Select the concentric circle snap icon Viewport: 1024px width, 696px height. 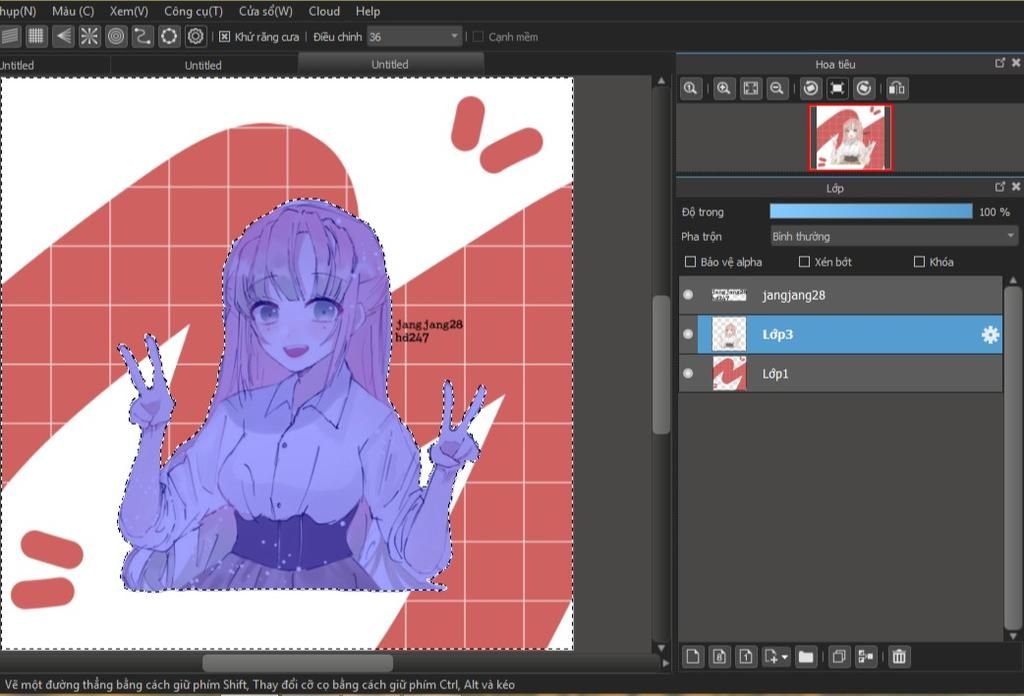click(x=116, y=37)
